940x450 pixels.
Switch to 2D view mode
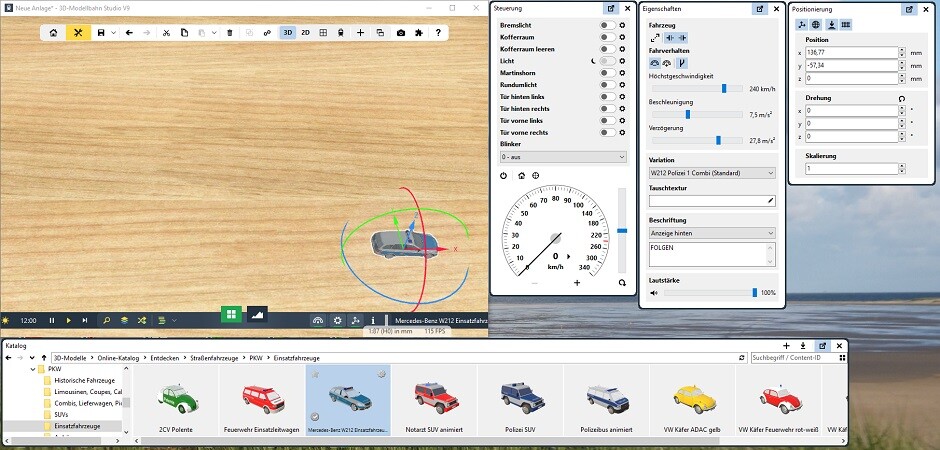(x=305, y=33)
